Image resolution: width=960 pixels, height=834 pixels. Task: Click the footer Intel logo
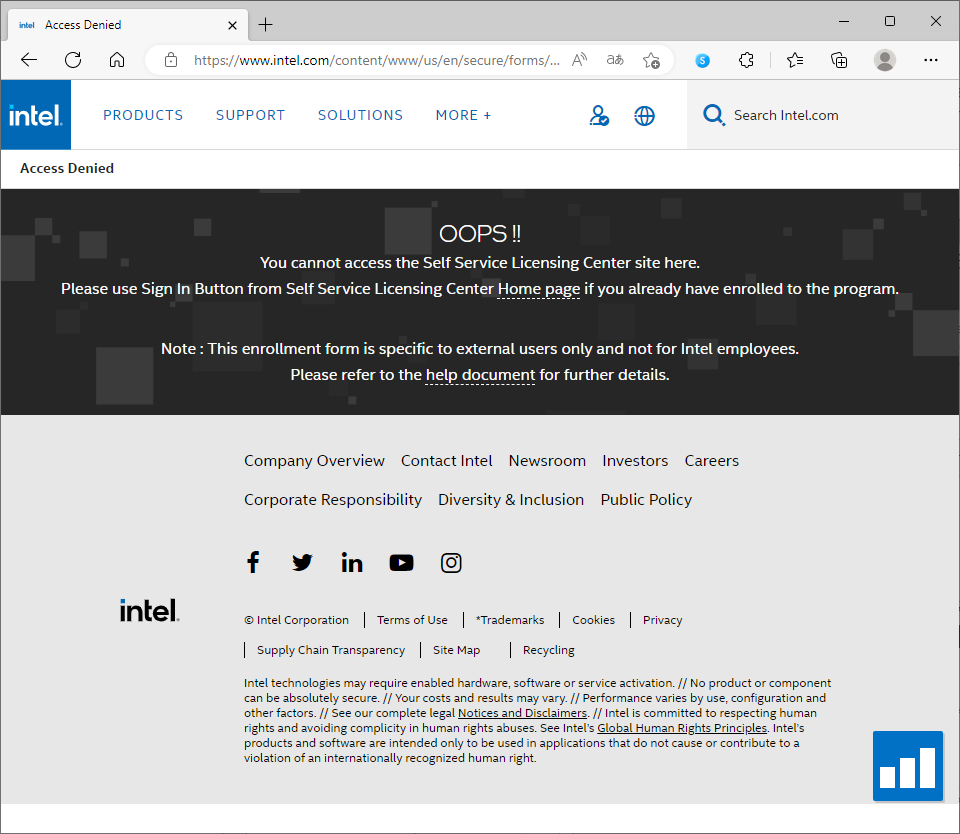click(x=149, y=610)
